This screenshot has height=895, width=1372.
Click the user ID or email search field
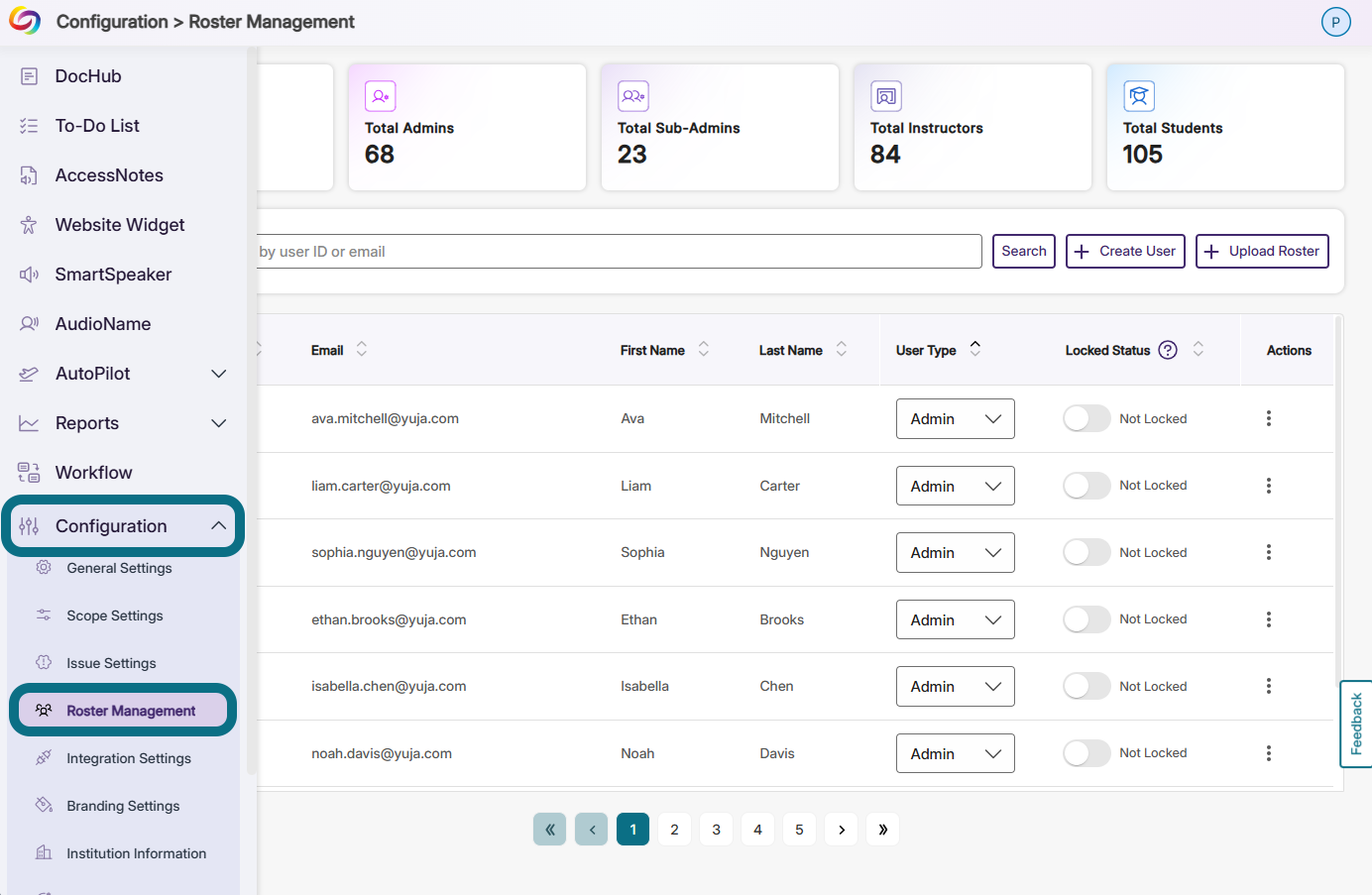coord(620,251)
